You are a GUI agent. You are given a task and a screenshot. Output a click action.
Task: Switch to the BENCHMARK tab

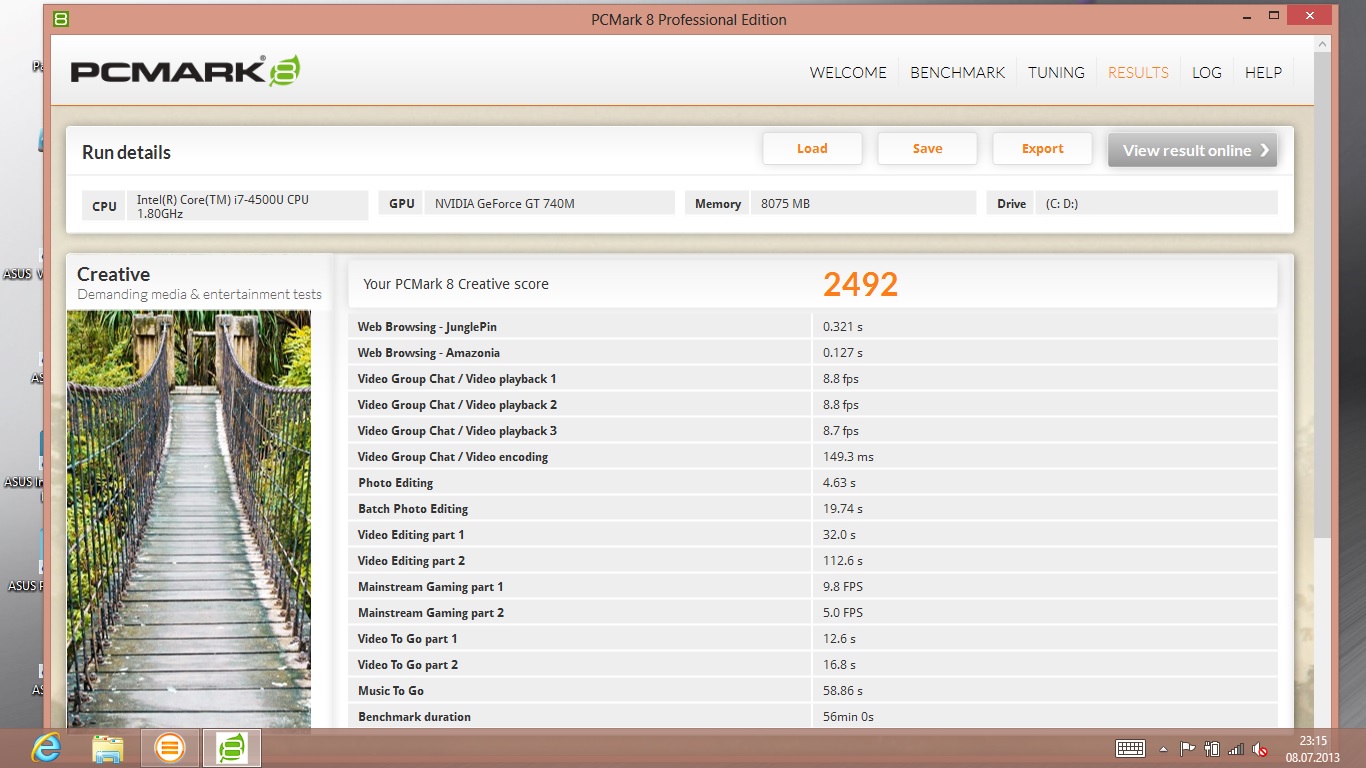pos(957,72)
